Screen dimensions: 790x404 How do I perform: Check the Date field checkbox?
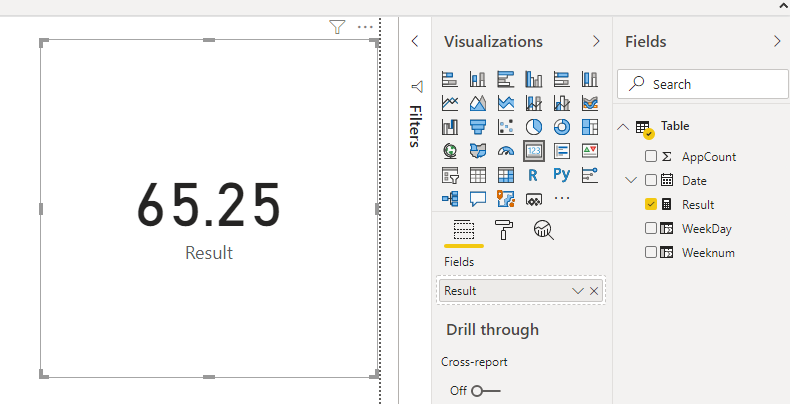(x=651, y=180)
